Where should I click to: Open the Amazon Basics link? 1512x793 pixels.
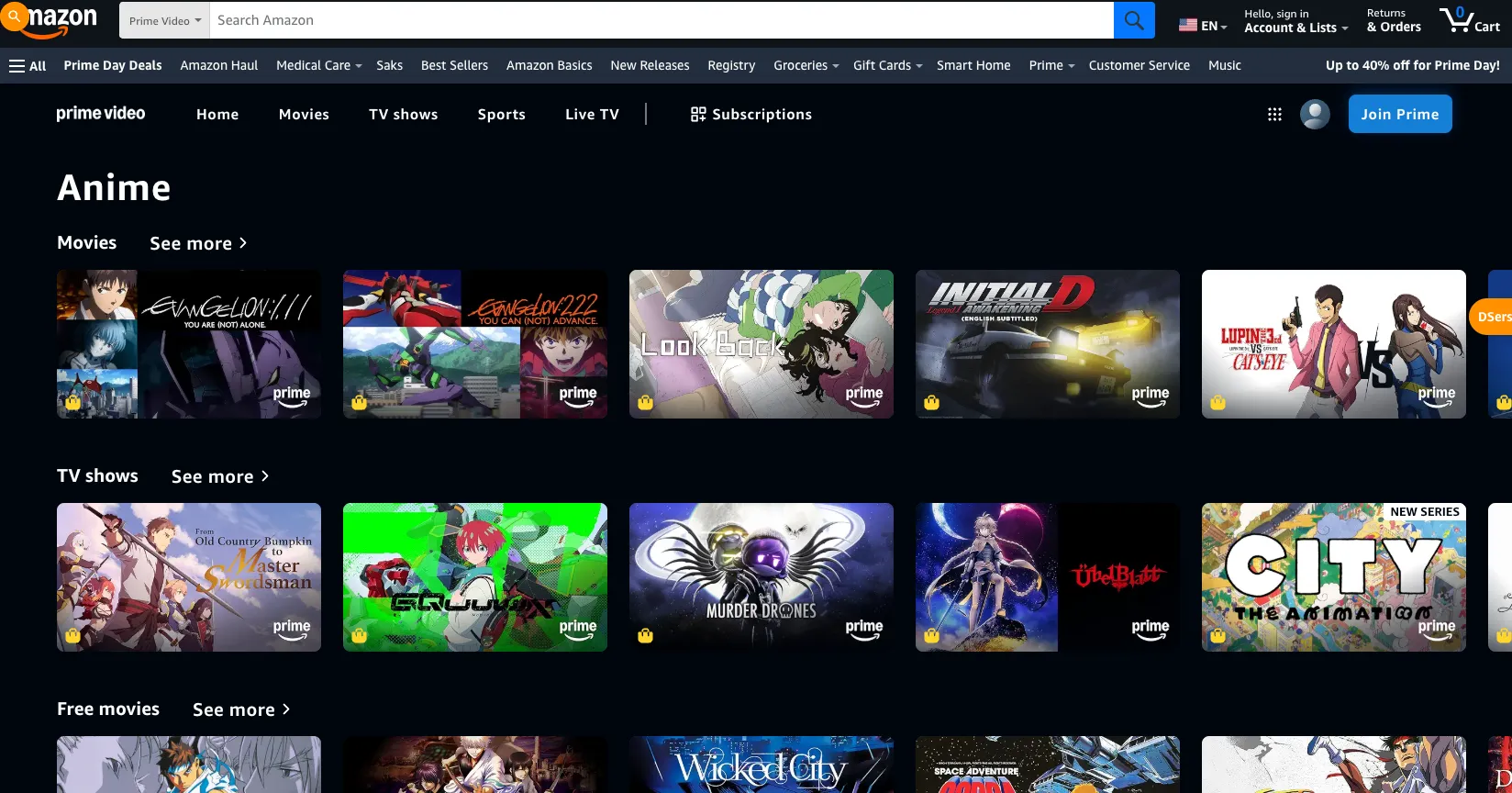pos(549,65)
